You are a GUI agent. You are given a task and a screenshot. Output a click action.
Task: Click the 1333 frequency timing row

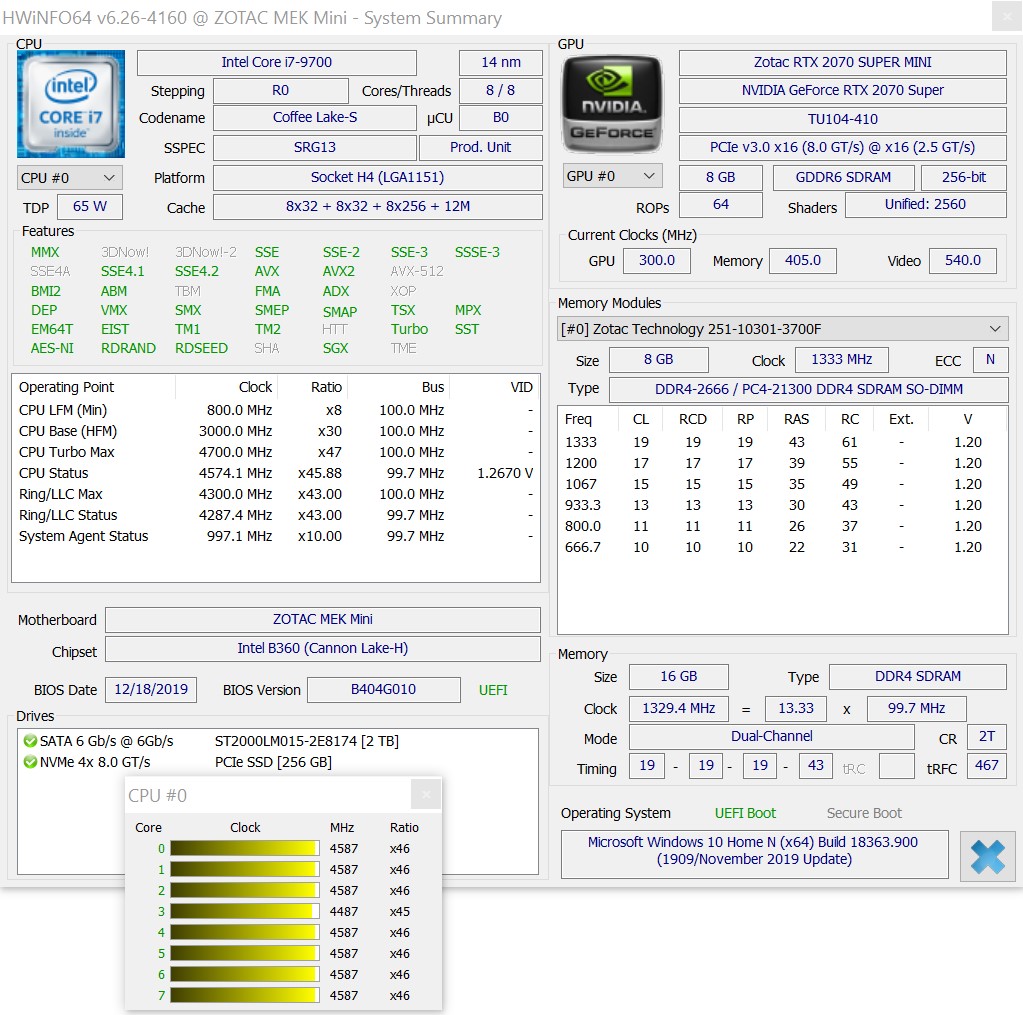(782, 442)
